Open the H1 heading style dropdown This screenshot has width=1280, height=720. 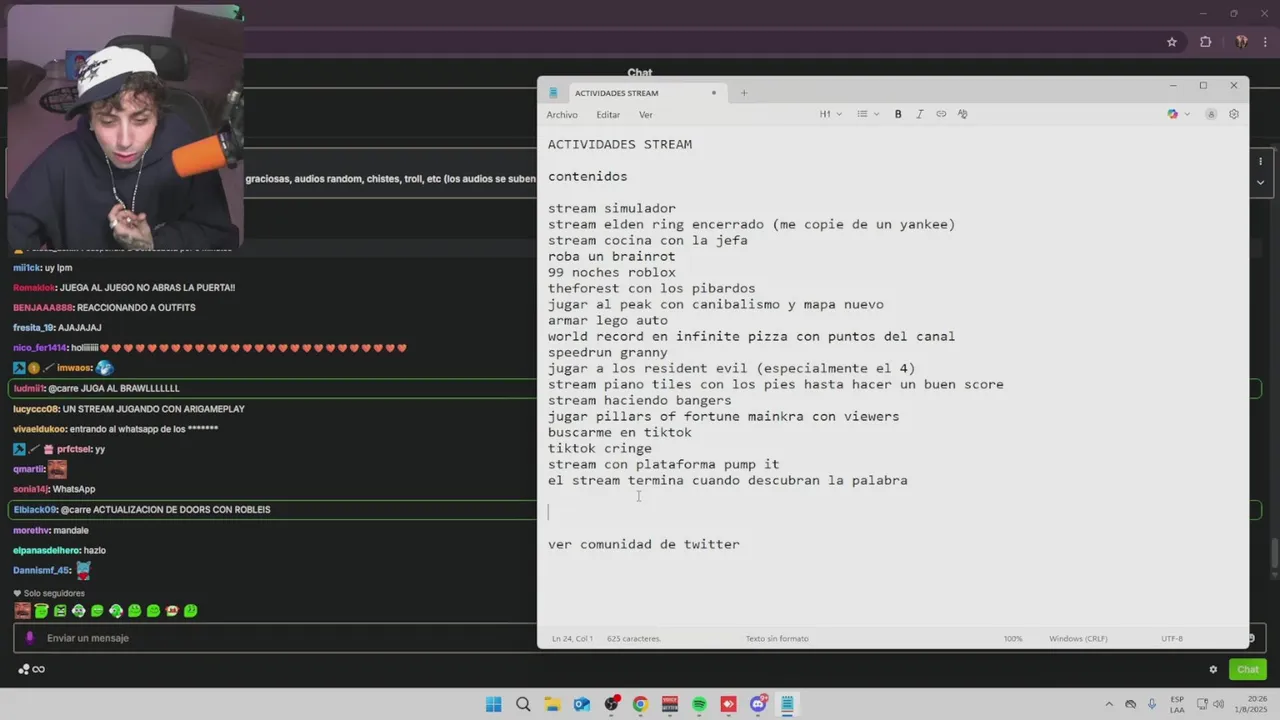[831, 114]
